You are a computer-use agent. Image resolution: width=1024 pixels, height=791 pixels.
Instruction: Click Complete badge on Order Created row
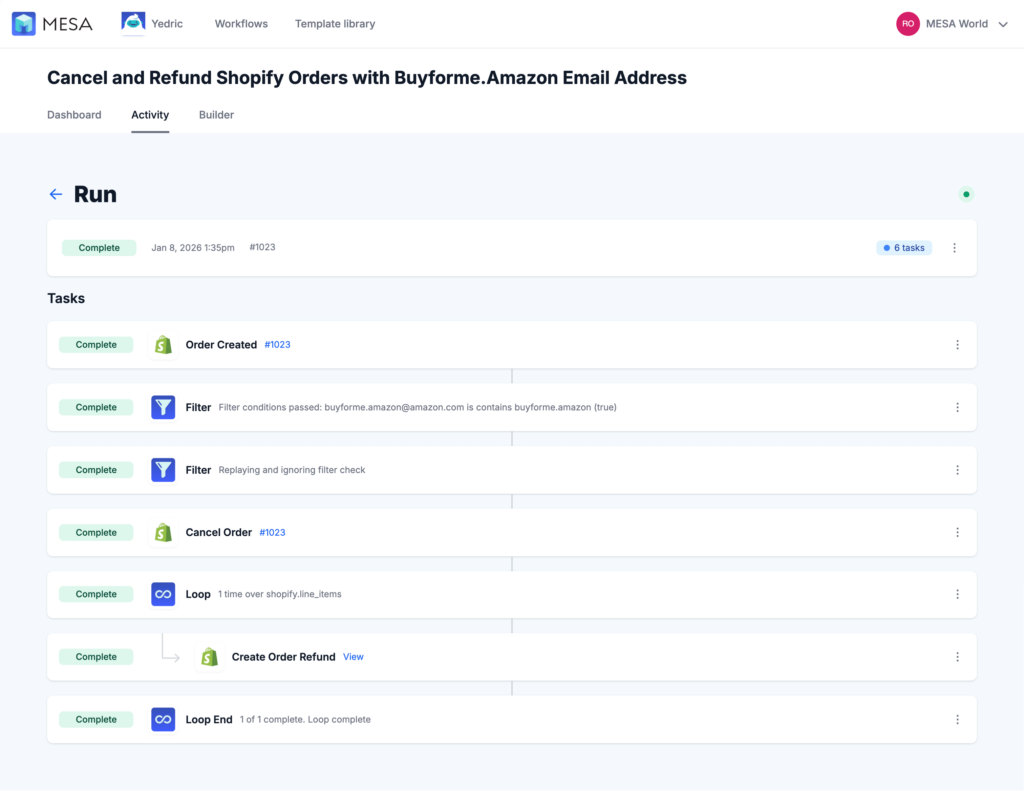(x=96, y=344)
